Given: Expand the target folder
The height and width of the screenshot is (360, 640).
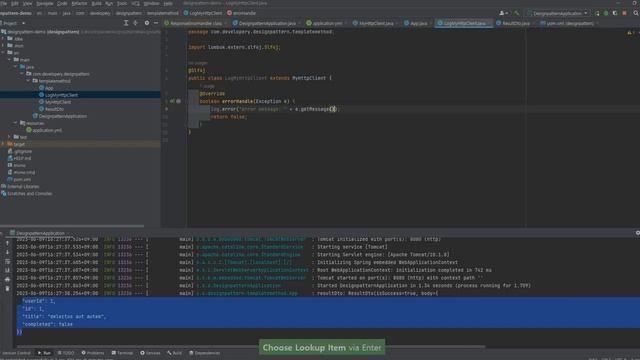Looking at the screenshot, I should [3, 144].
